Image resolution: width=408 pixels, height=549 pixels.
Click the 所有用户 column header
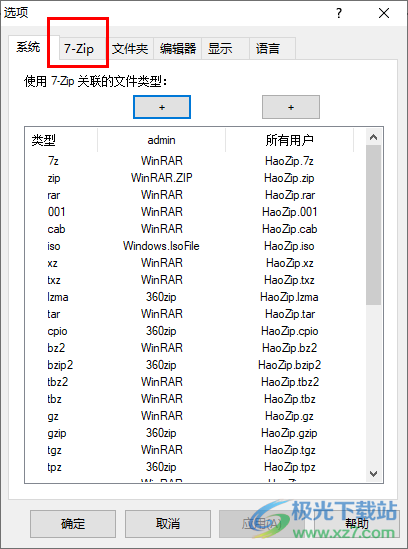coord(289,140)
